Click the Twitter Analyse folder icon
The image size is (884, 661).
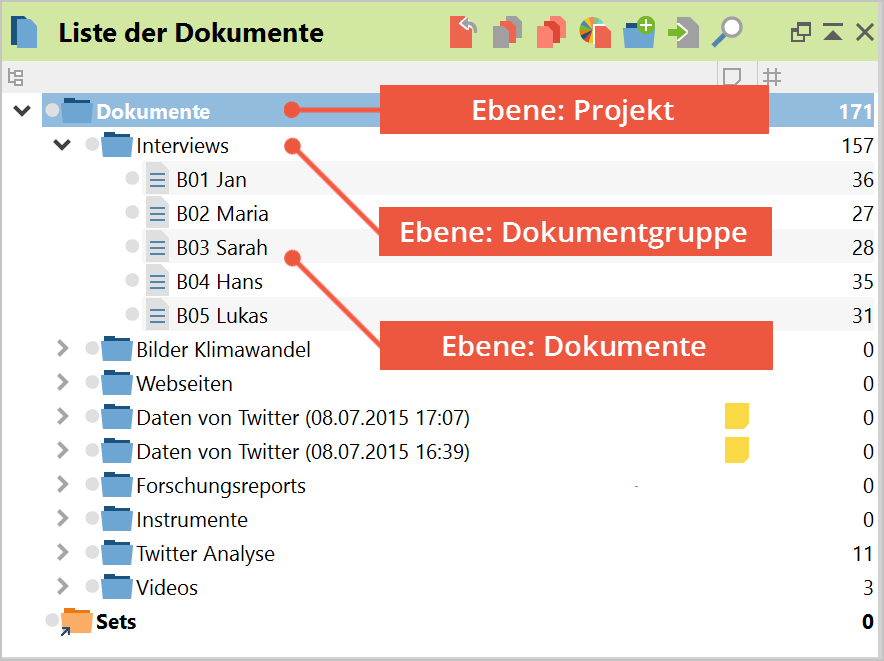click(117, 553)
